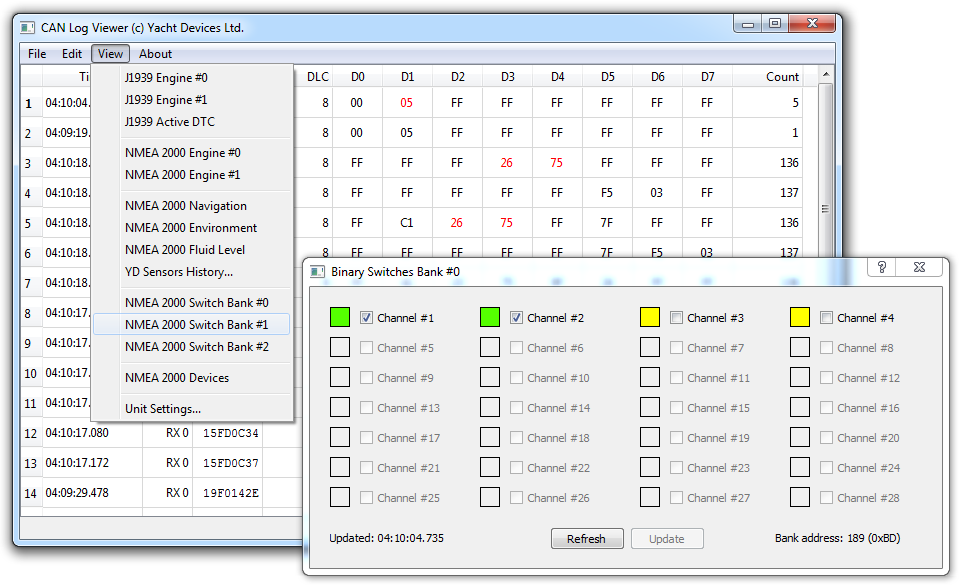This screenshot has height=587, width=961.
Task: Click CAN ID cell 15FD0C34
Action: tap(230, 433)
